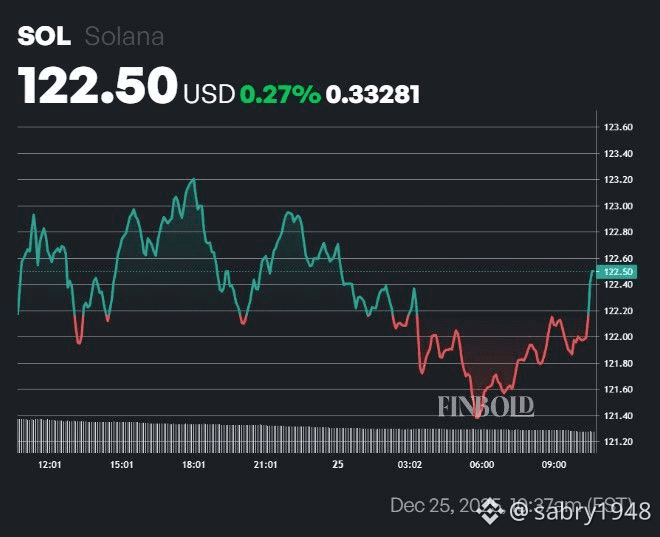Click the 122.50 price value
The image size is (660, 537).
click(97, 86)
